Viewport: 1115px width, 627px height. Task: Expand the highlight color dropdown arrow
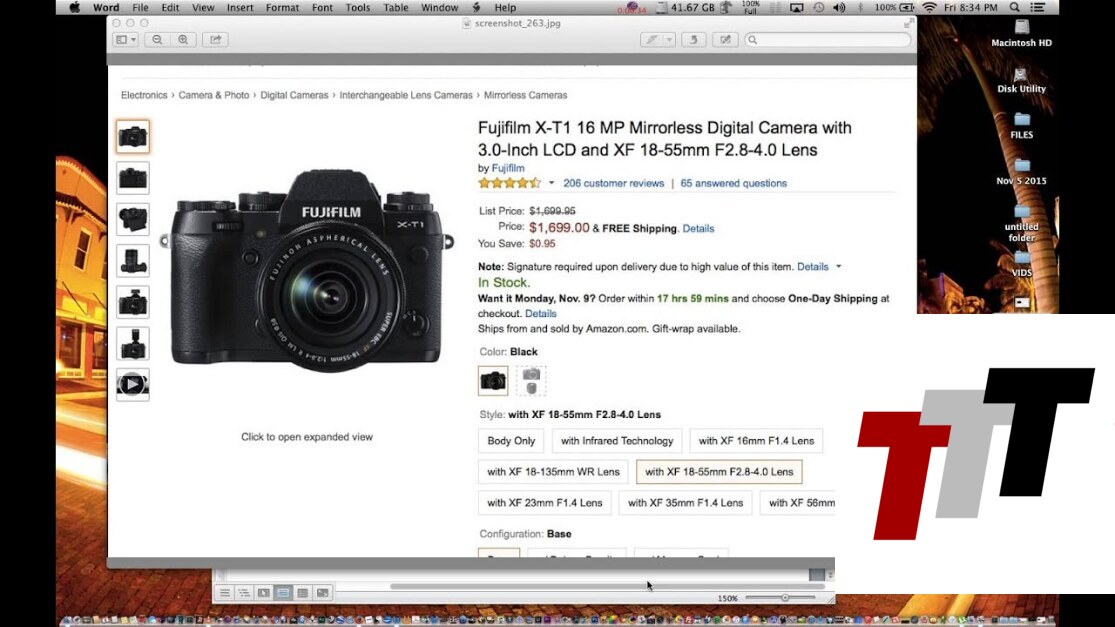(669, 40)
